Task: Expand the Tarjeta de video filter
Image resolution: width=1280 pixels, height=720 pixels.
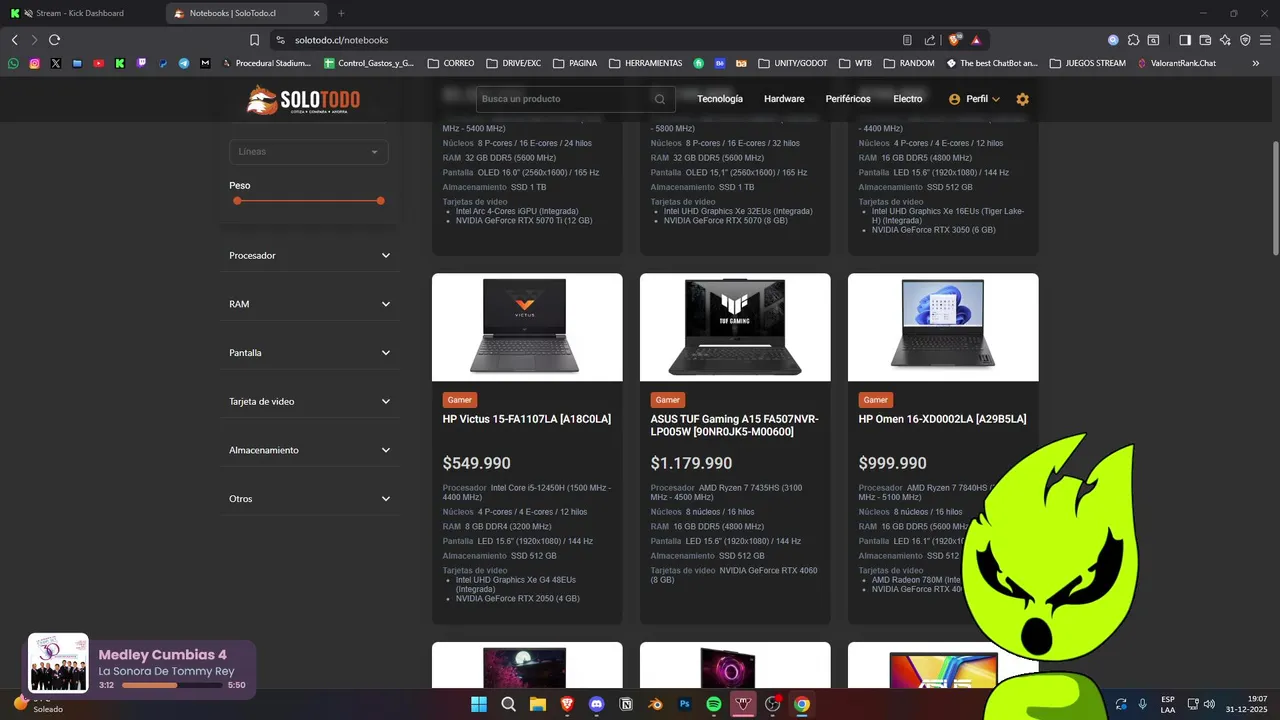Action: [309, 401]
